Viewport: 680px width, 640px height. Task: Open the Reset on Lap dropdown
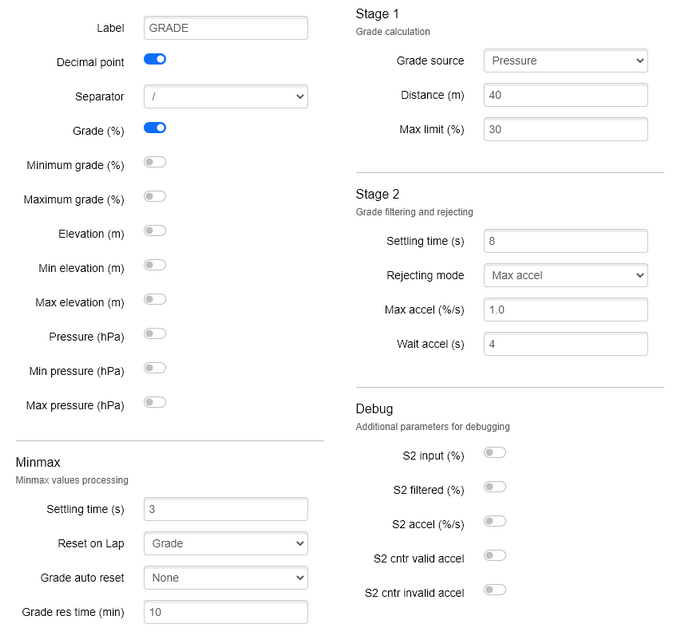pyautogui.click(x=226, y=543)
